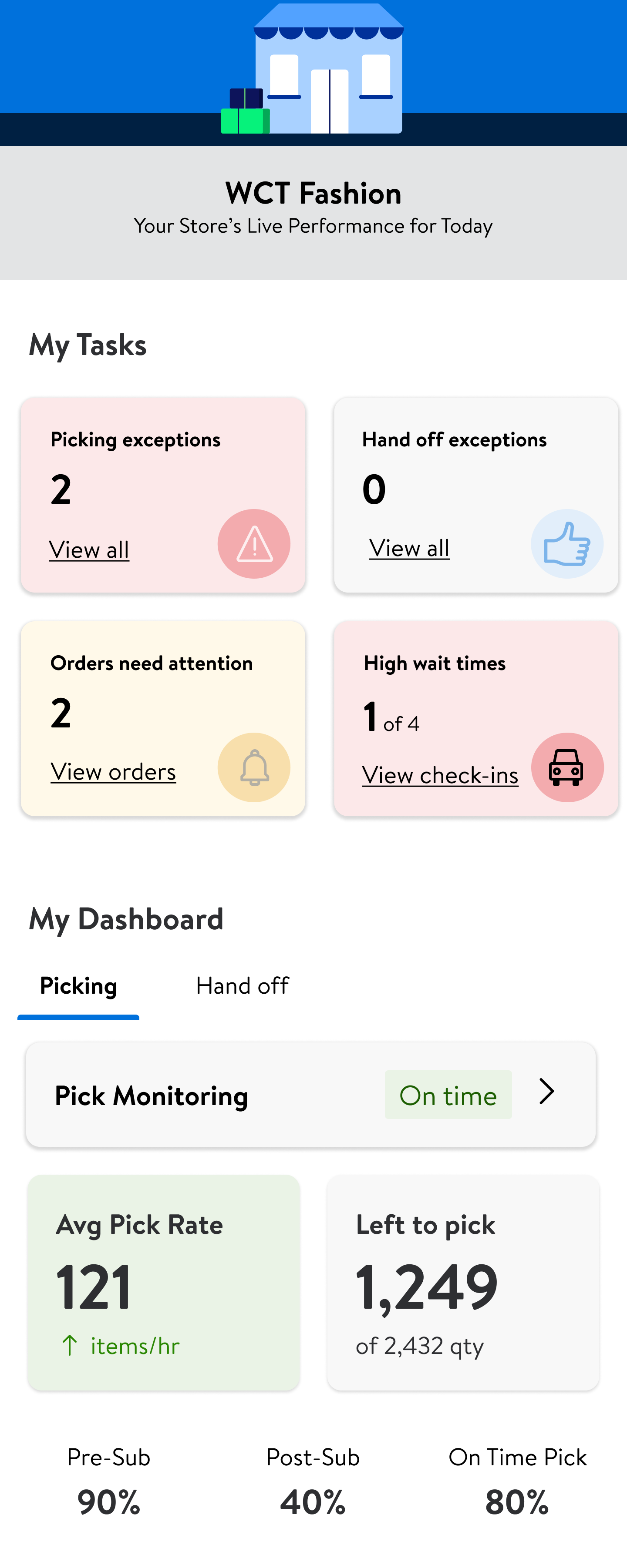627x1568 pixels.
Task: Click the On time status badge
Action: point(448,1095)
